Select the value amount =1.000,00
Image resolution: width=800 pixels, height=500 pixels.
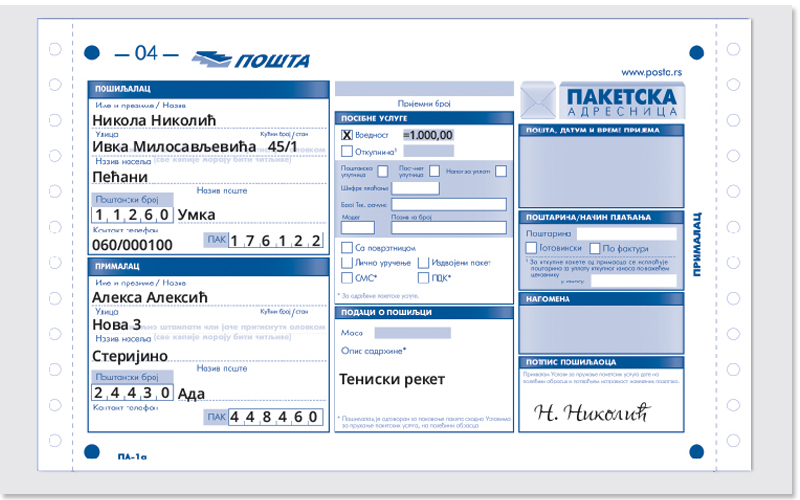pos(428,135)
